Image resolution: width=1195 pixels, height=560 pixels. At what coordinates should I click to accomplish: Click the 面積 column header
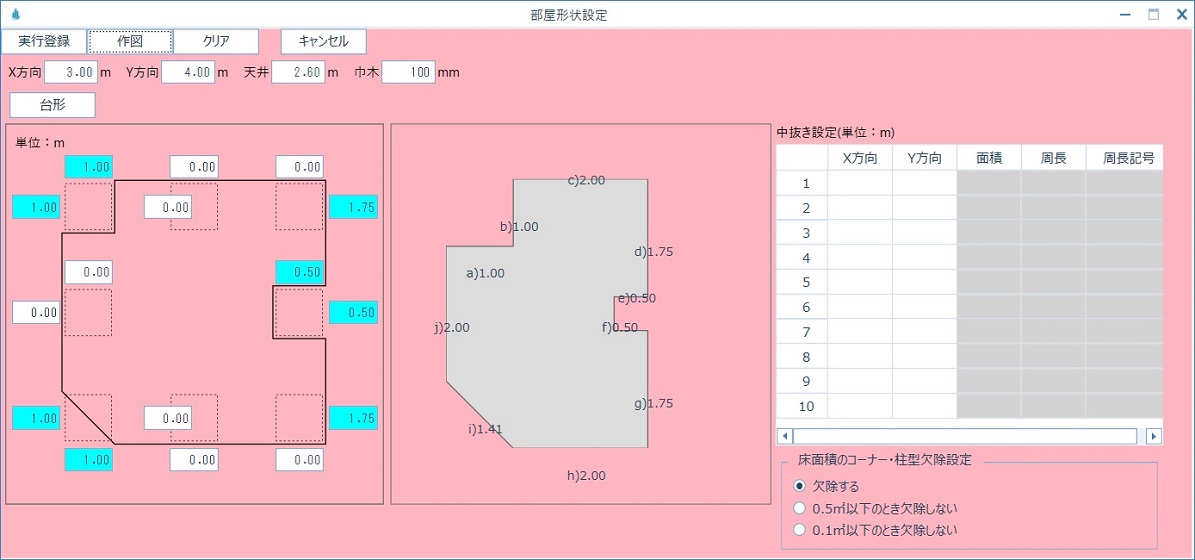(989, 158)
